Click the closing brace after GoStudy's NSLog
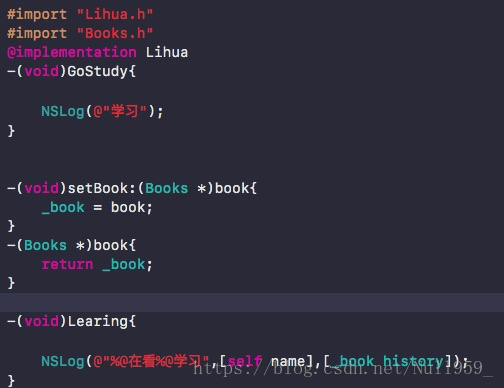This screenshot has height=388, width=504. [x=11, y=131]
